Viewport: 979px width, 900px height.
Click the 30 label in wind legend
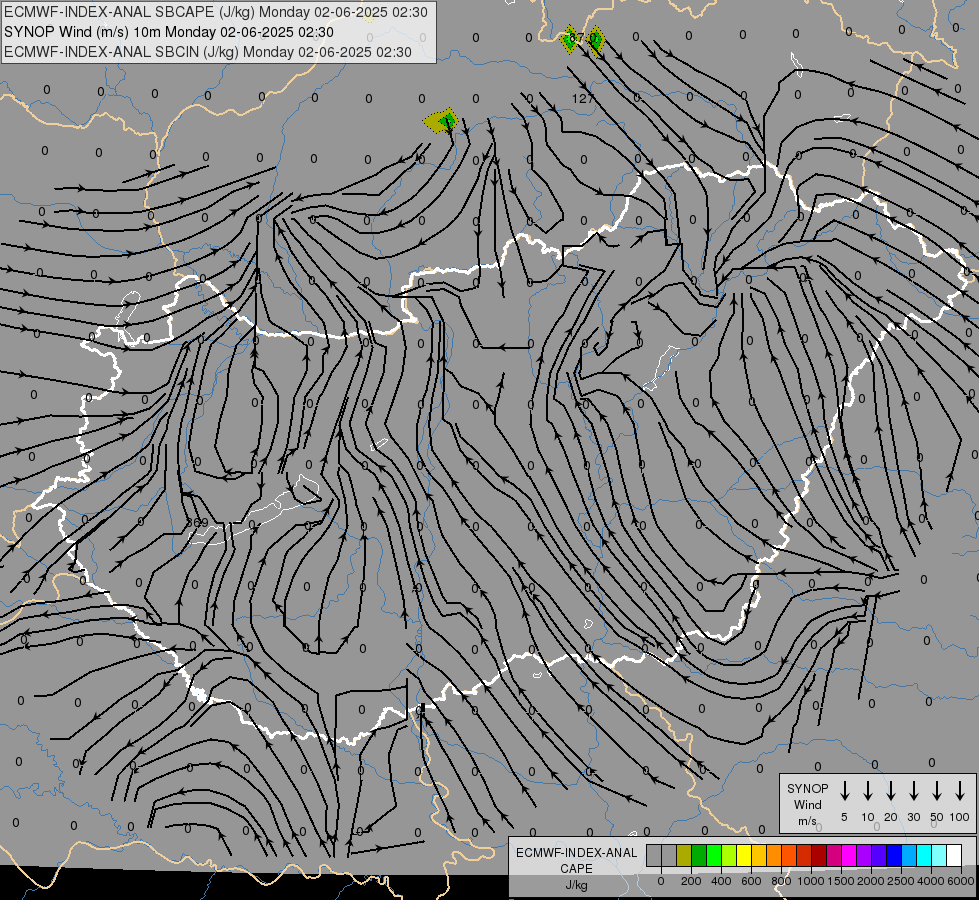pos(913,817)
